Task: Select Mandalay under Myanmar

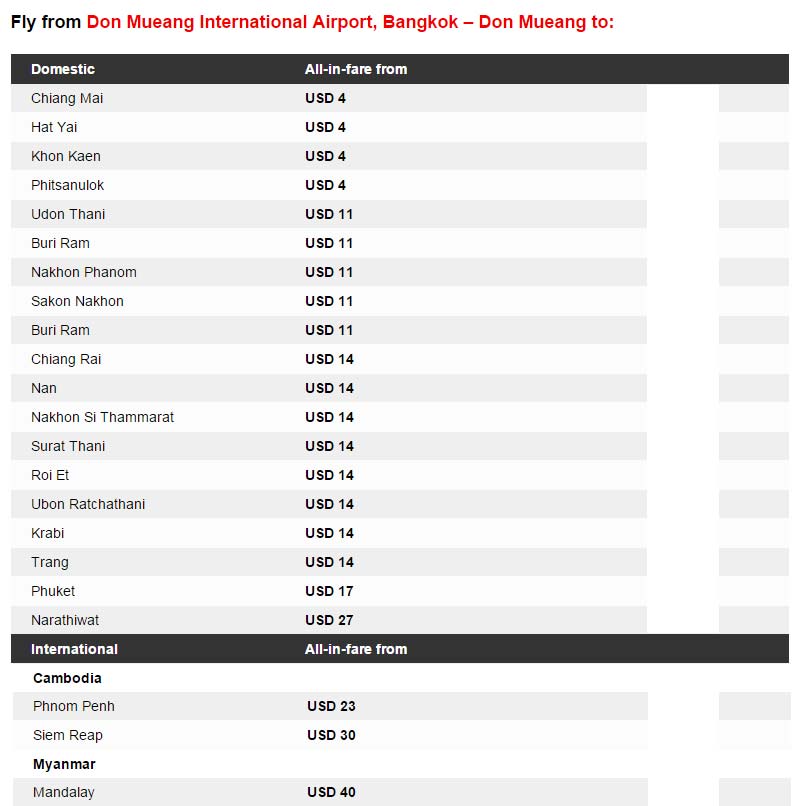Action: pos(64,792)
